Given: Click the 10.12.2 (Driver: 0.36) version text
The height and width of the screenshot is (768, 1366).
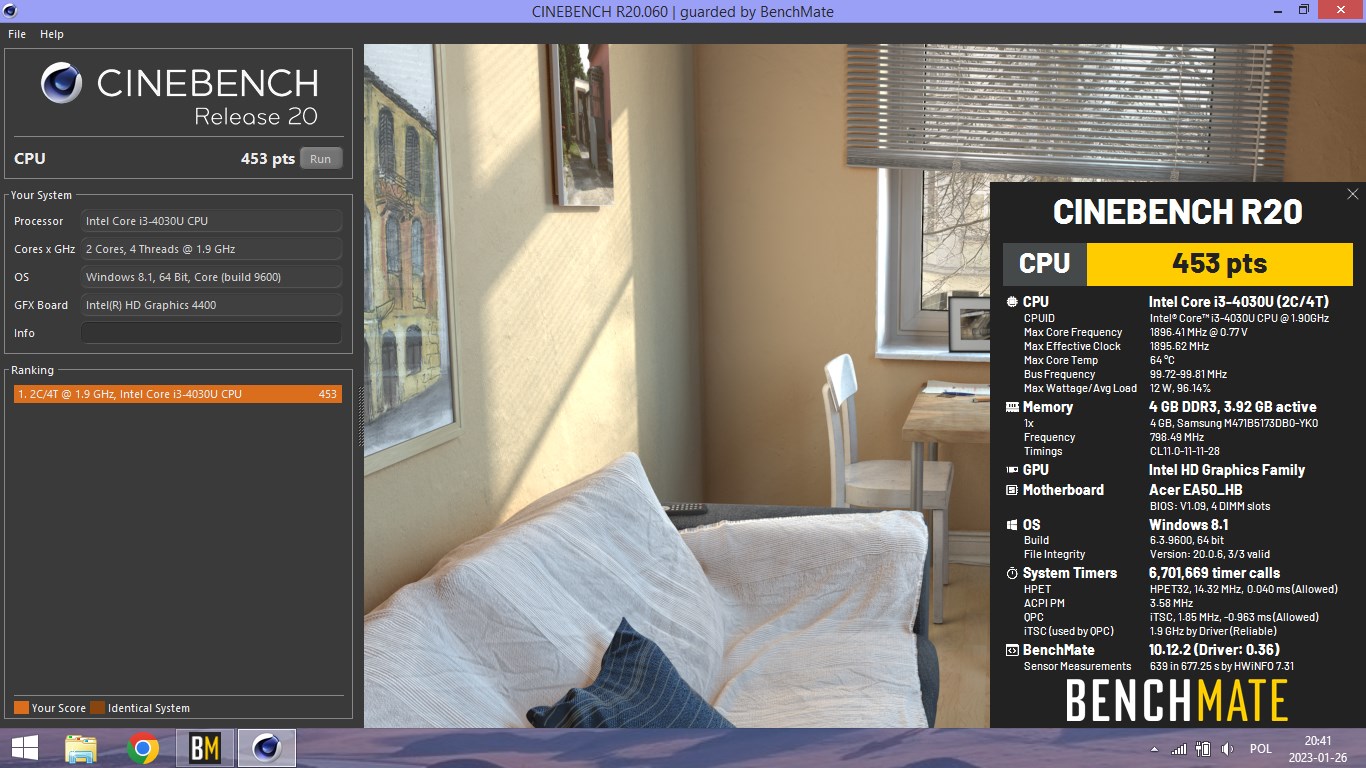Looking at the screenshot, I should pyautogui.click(x=1215, y=650).
